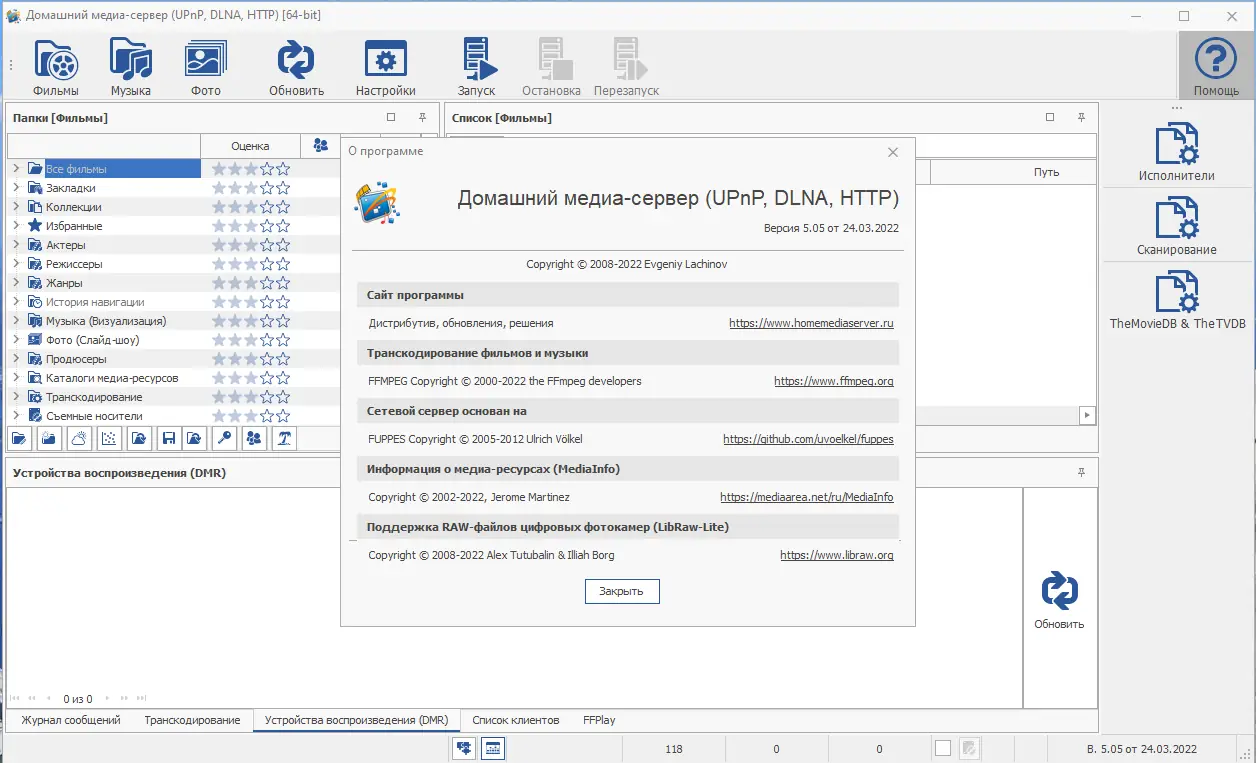Expand the Жанры tree node
This screenshot has height=763, width=1256.
pyautogui.click(x=16, y=283)
